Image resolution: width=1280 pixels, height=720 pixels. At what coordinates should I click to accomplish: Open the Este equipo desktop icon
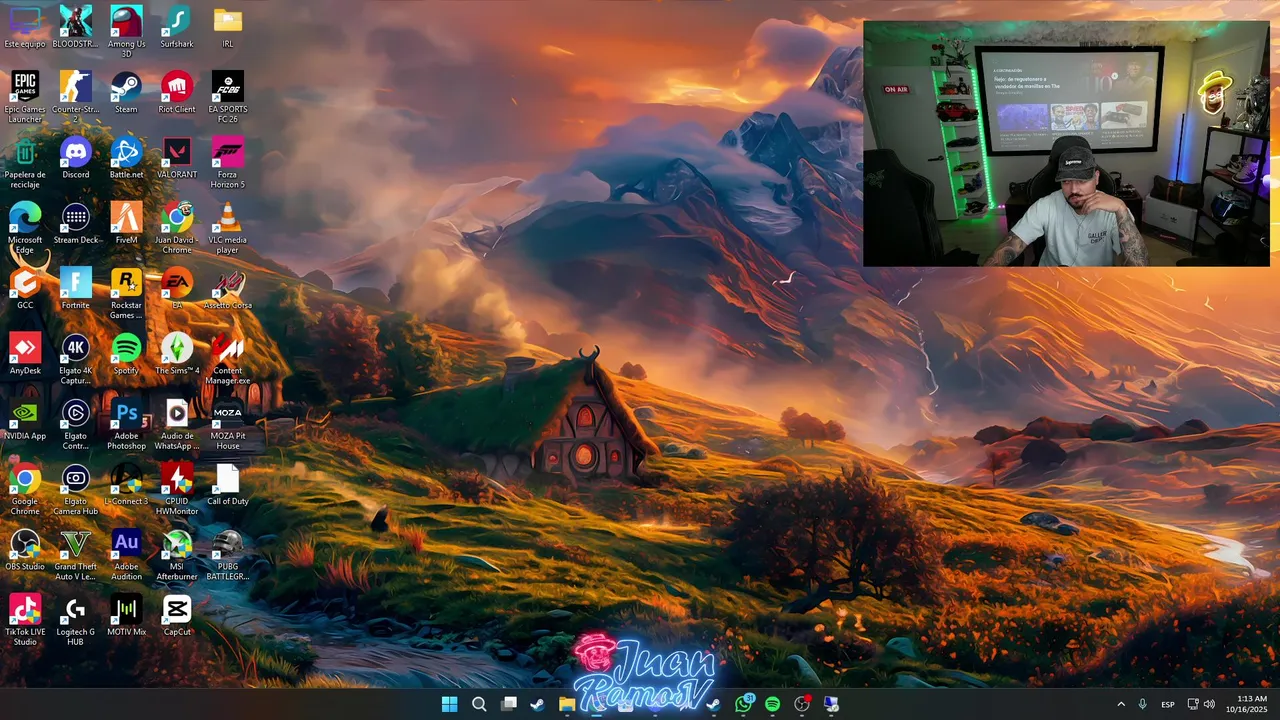click(x=25, y=27)
